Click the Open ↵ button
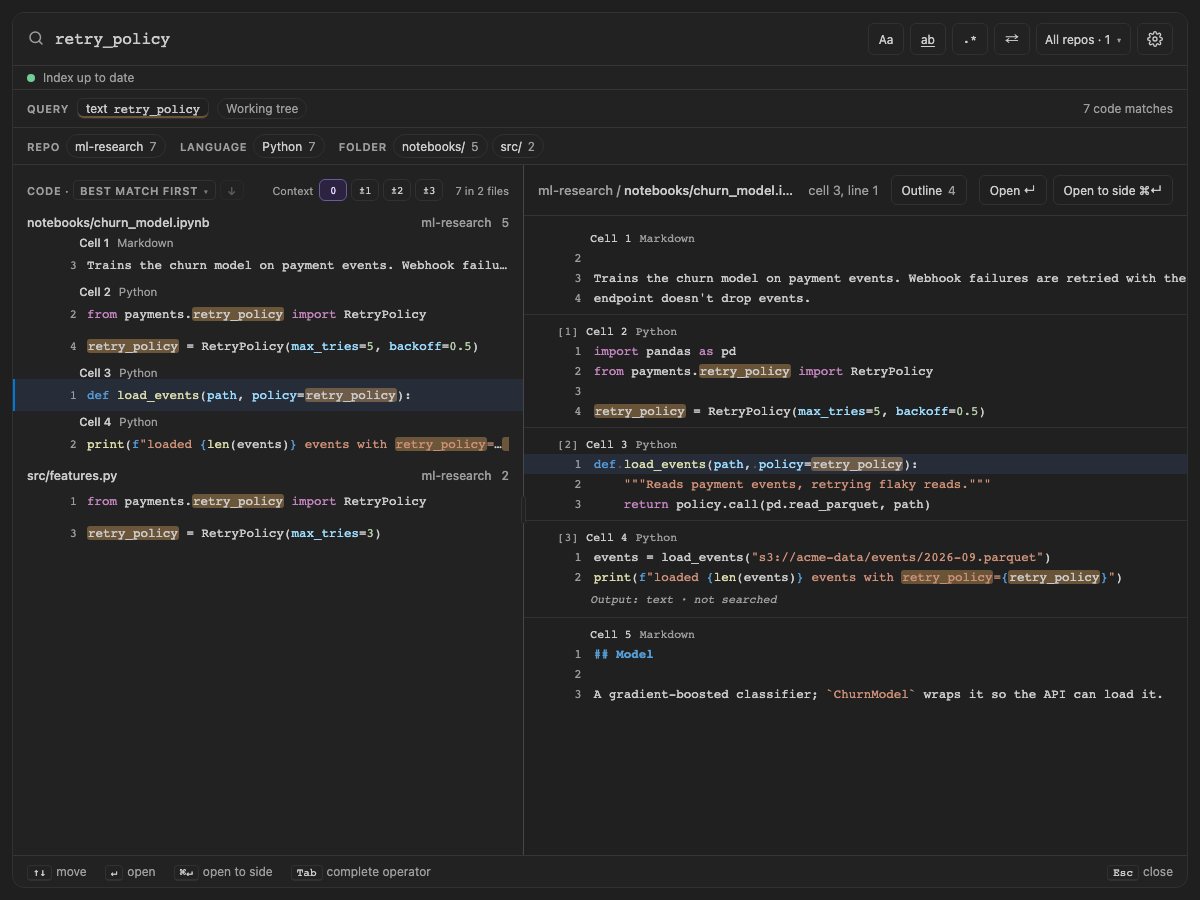The width and height of the screenshot is (1200, 900). coord(1012,191)
